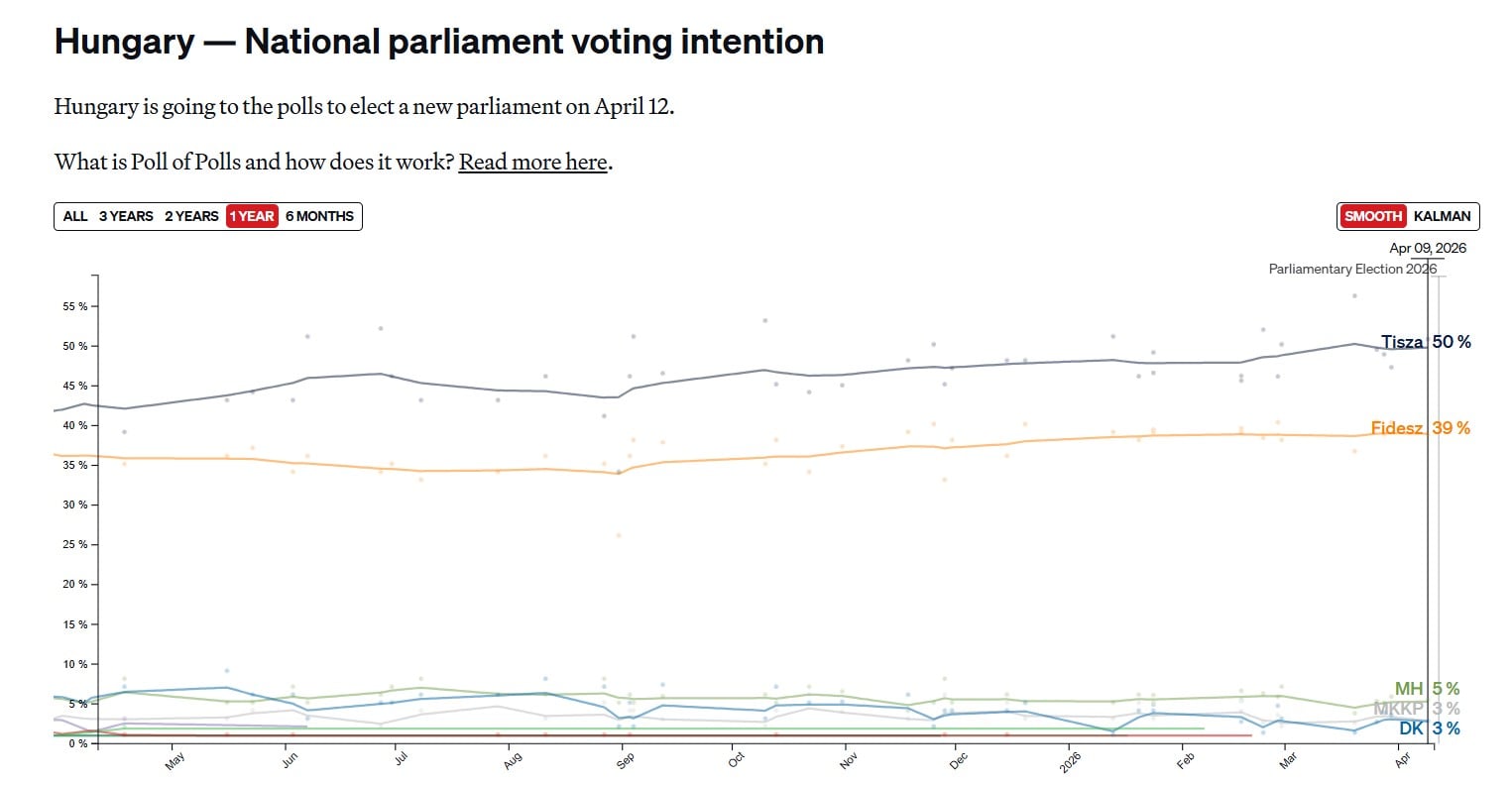Open the Read more here link
Viewport: 1512px width, 785px height.
click(x=532, y=162)
